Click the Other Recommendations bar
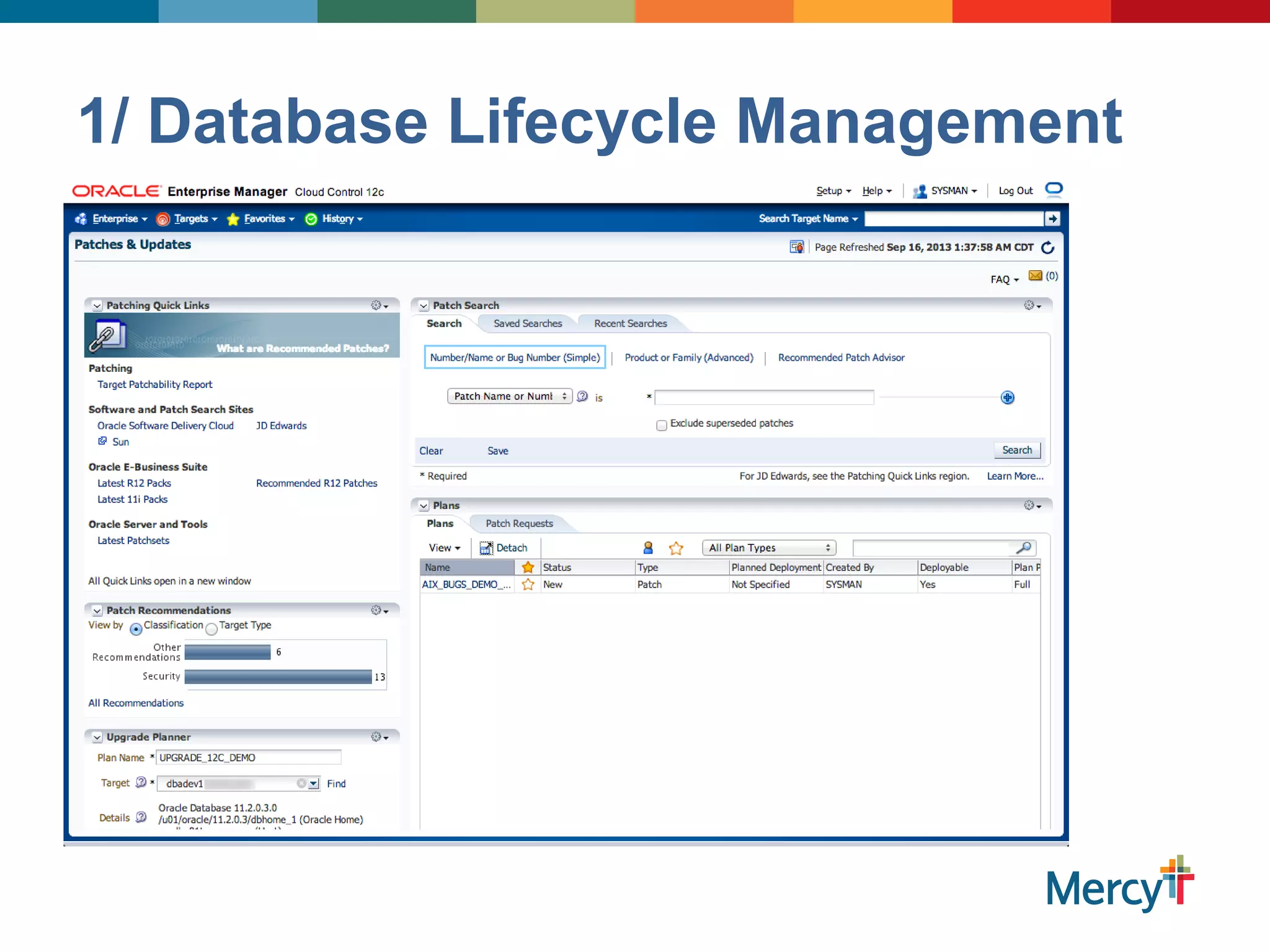1270x952 pixels. [228, 652]
